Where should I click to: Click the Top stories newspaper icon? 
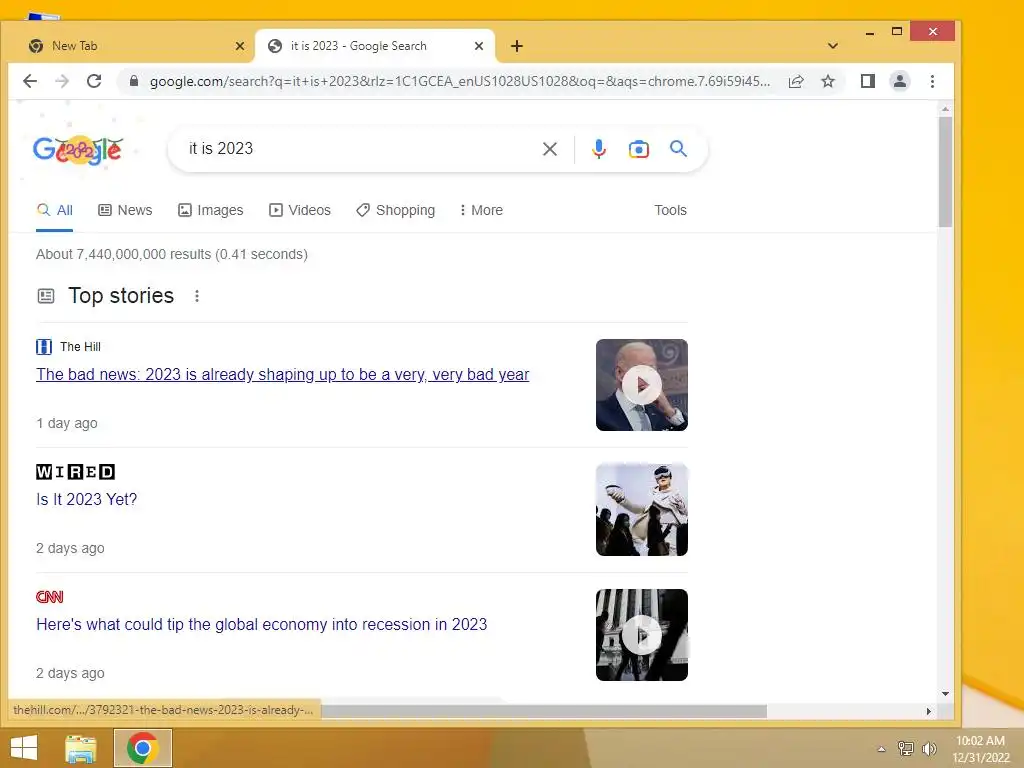pyautogui.click(x=46, y=296)
